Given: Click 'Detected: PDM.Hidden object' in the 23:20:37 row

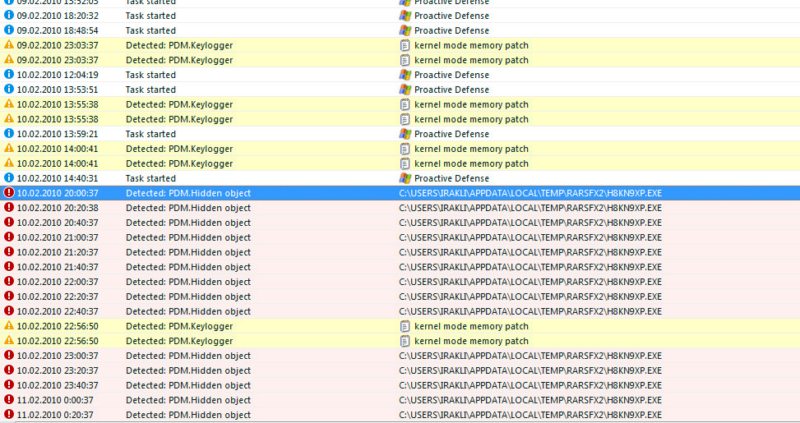Looking at the screenshot, I should tap(188, 371).
